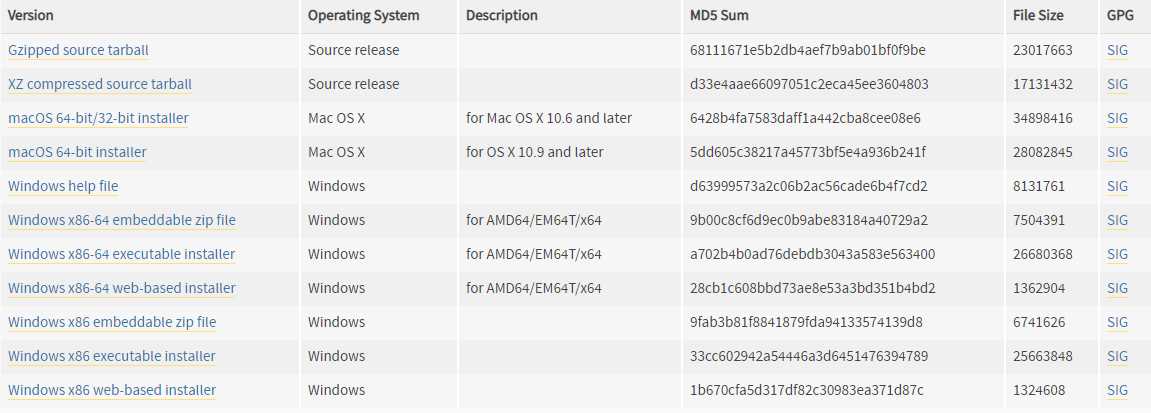Click the File Size column header
This screenshot has height=413, width=1151.
1038,15
